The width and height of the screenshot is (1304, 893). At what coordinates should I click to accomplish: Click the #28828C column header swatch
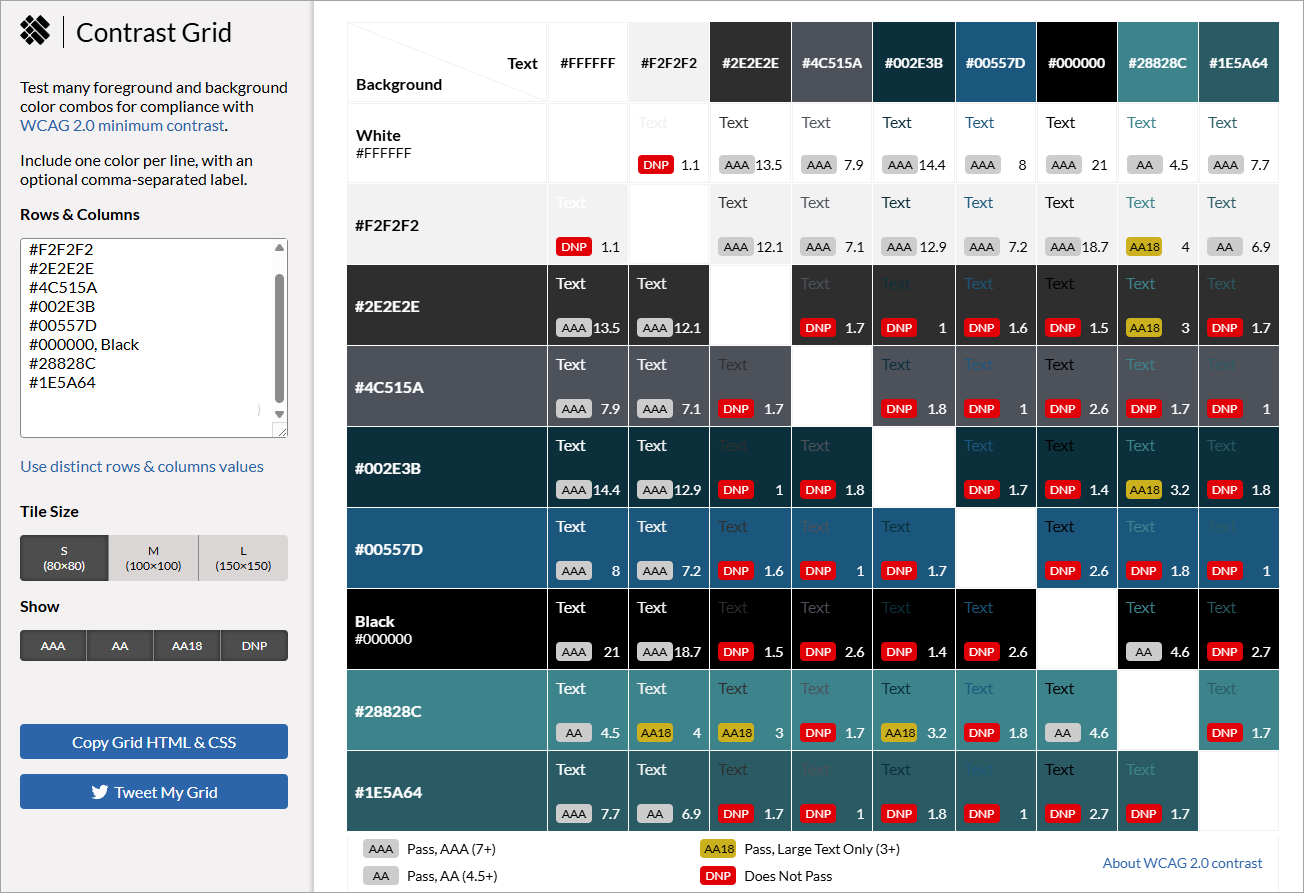[1157, 62]
